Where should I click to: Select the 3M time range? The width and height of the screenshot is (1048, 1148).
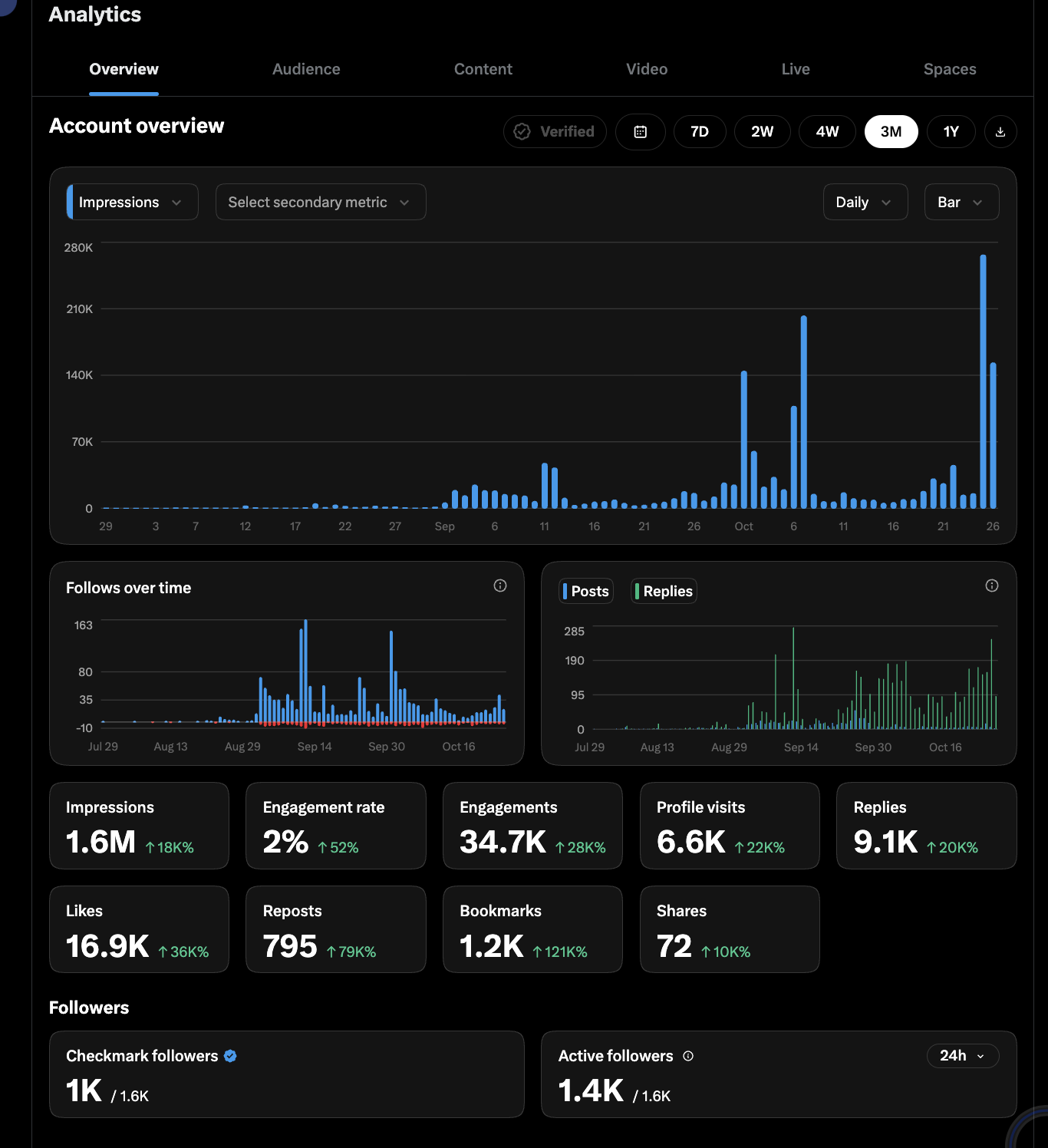tap(891, 132)
